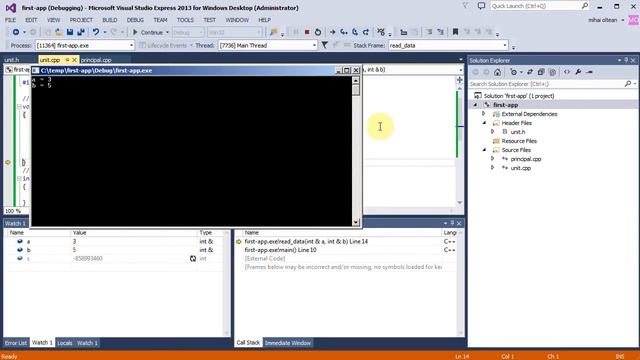Click the bookmark icon in toolbar
Image resolution: width=640 pixels, height=360 pixels.
pos(456,32)
